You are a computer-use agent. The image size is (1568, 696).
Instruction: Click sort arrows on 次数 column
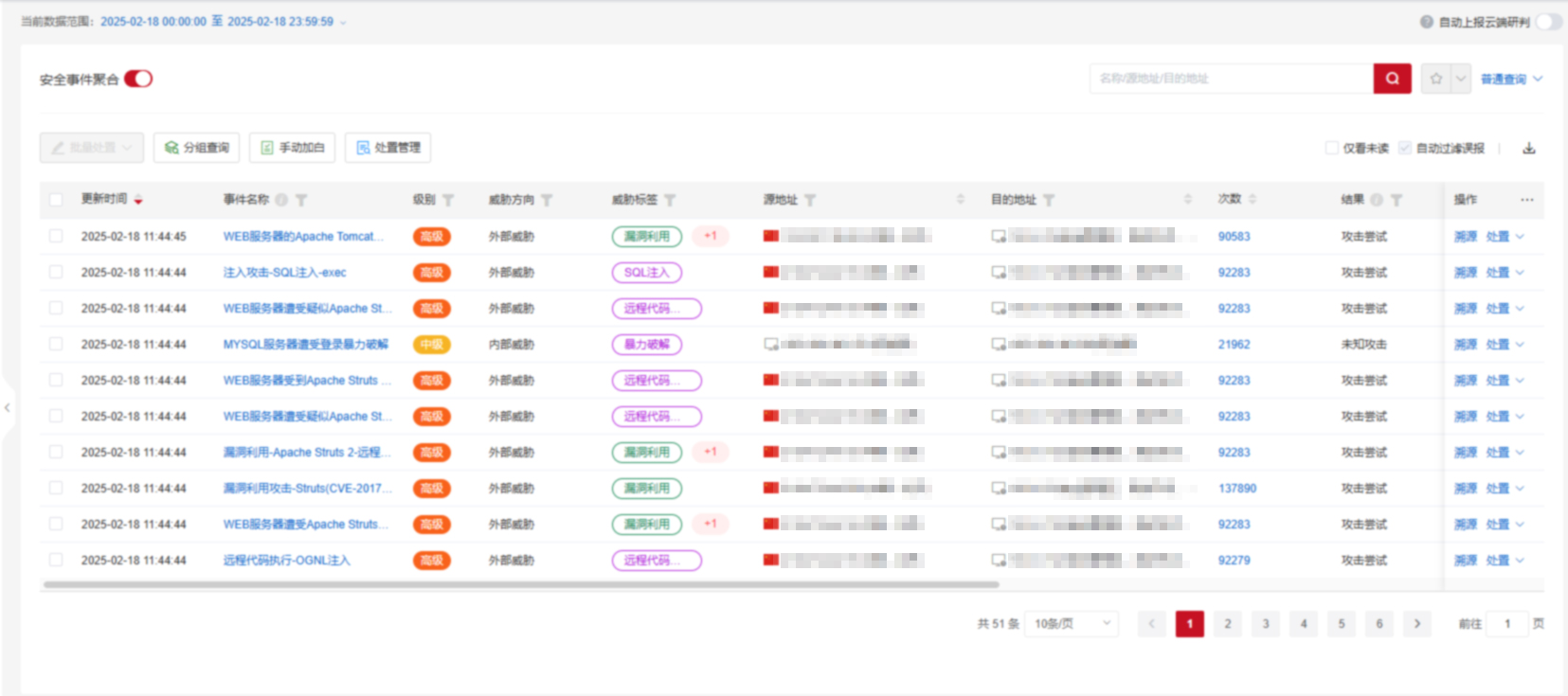pos(1253,200)
